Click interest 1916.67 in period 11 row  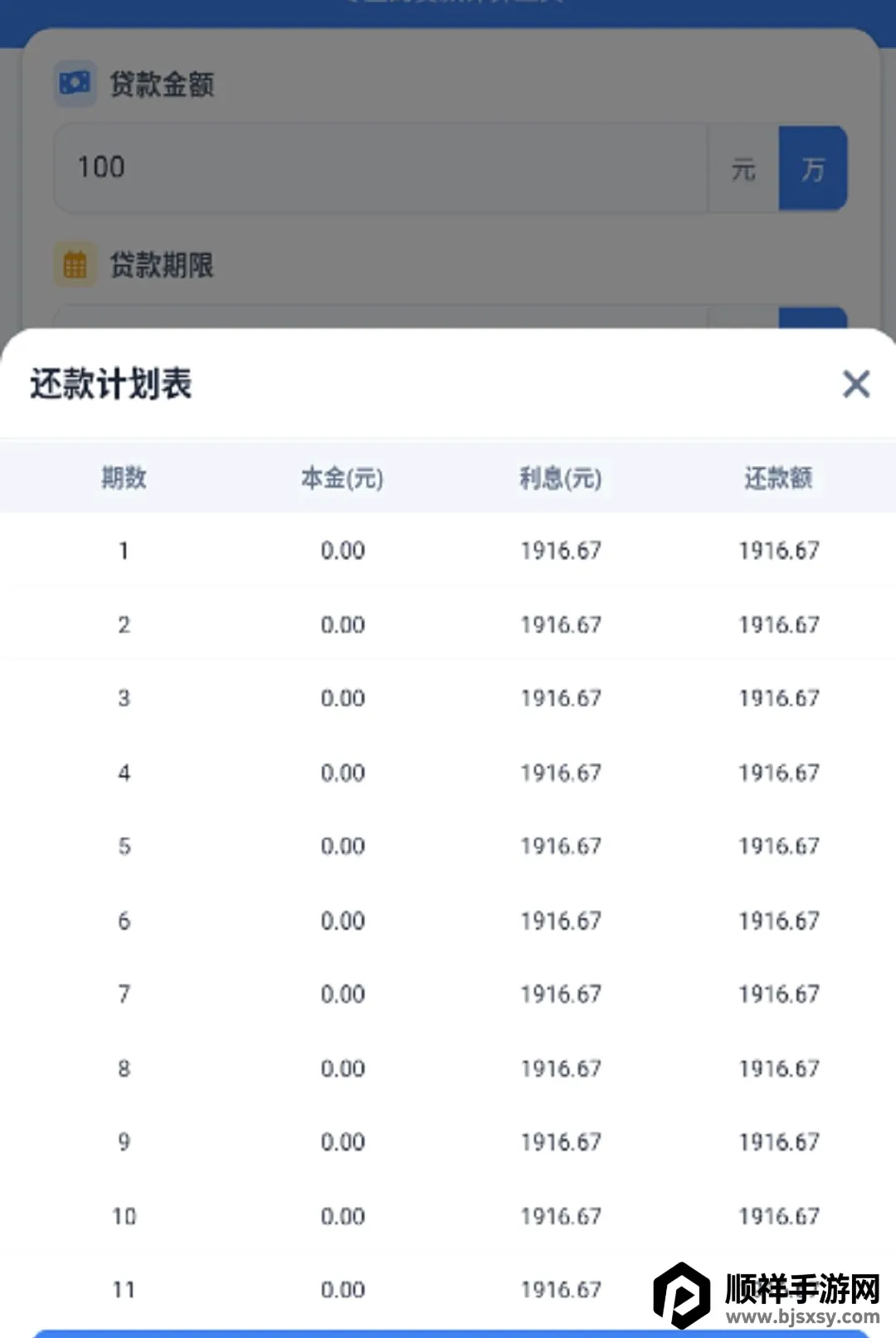pyautogui.click(x=561, y=1290)
